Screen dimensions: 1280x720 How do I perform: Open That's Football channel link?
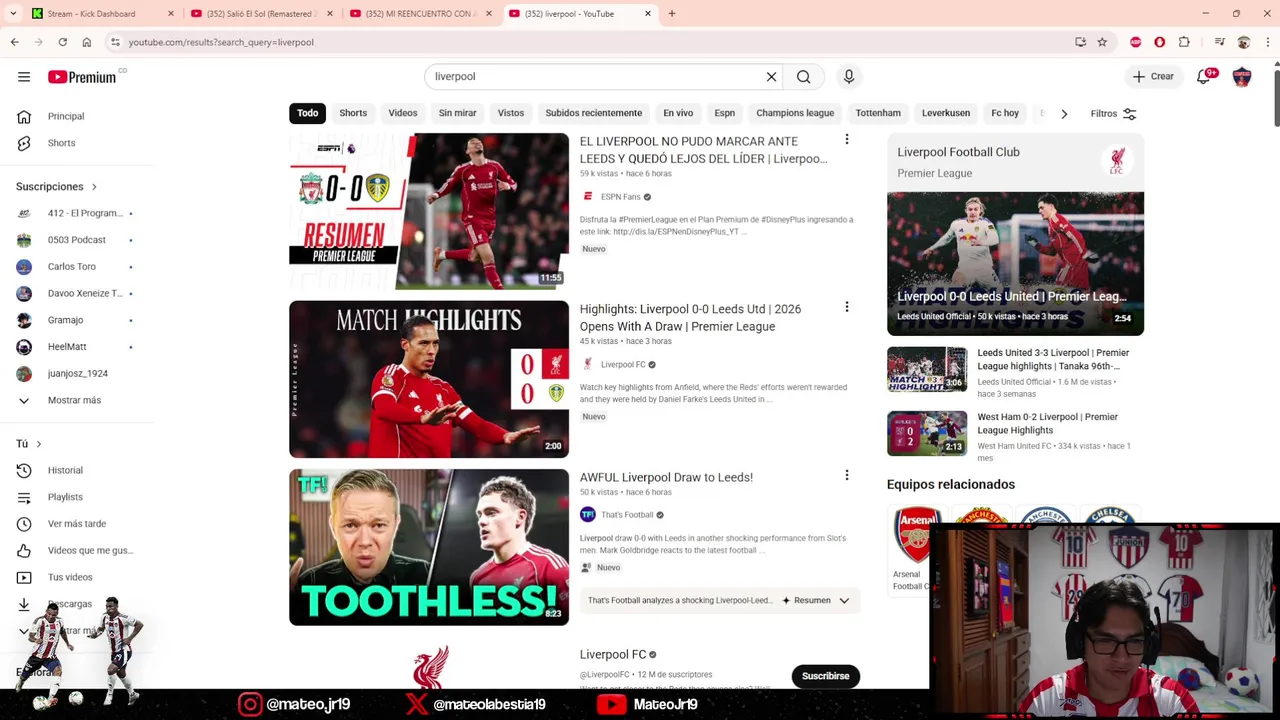(x=627, y=515)
